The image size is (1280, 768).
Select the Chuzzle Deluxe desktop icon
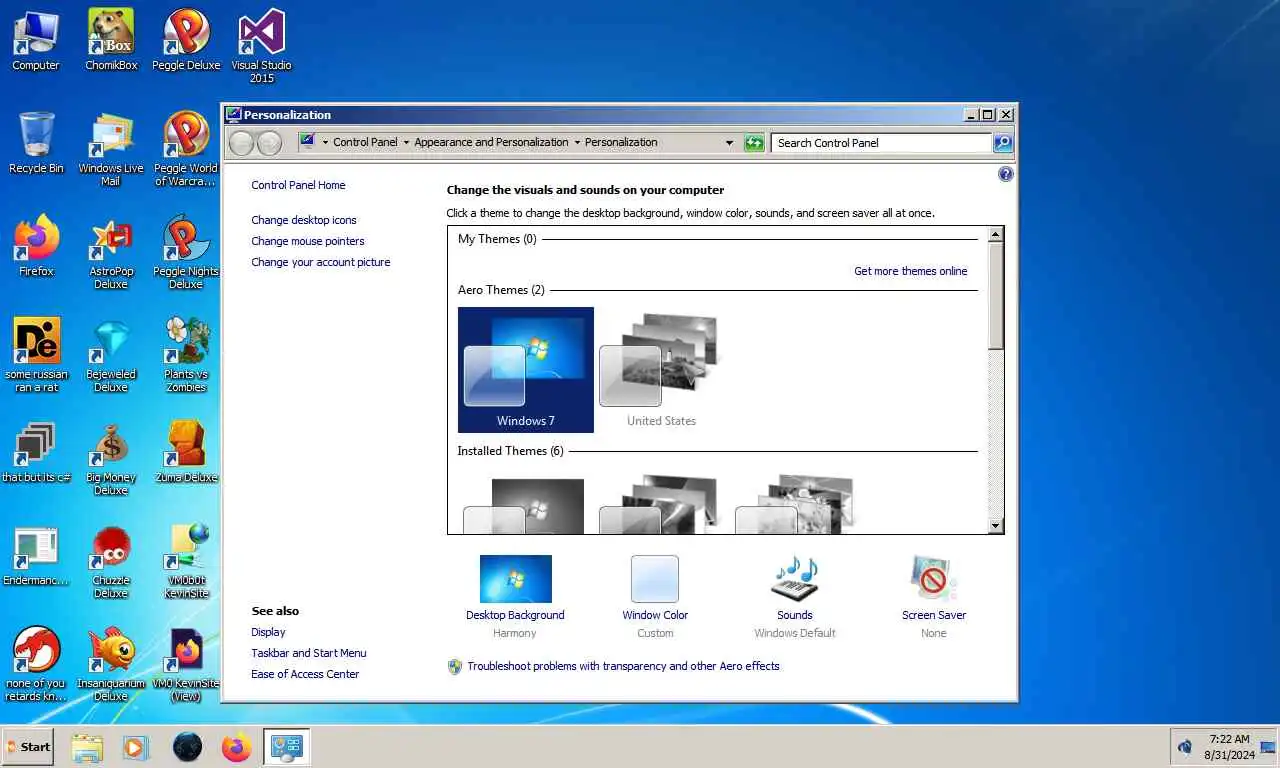tap(111, 562)
